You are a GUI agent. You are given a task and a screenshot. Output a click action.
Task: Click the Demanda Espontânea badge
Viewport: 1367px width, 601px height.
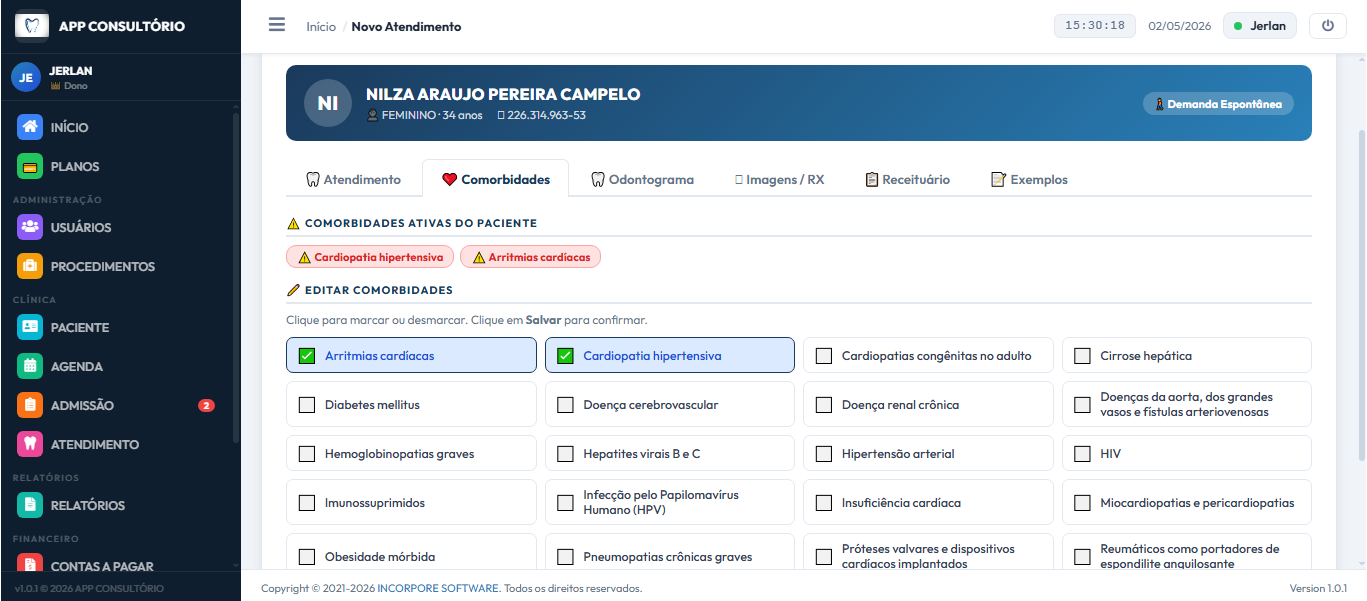pyautogui.click(x=1218, y=103)
